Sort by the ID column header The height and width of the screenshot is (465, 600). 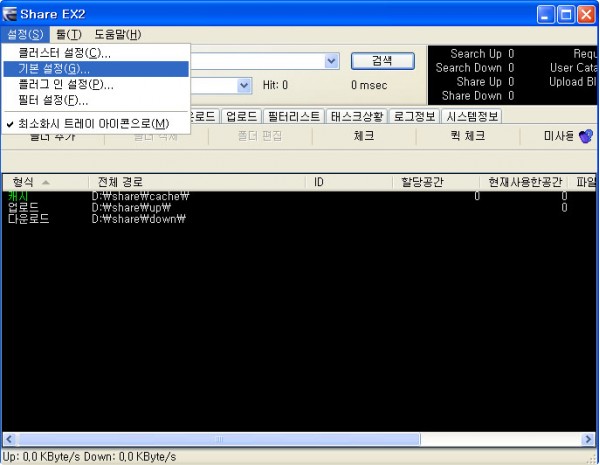tap(349, 182)
